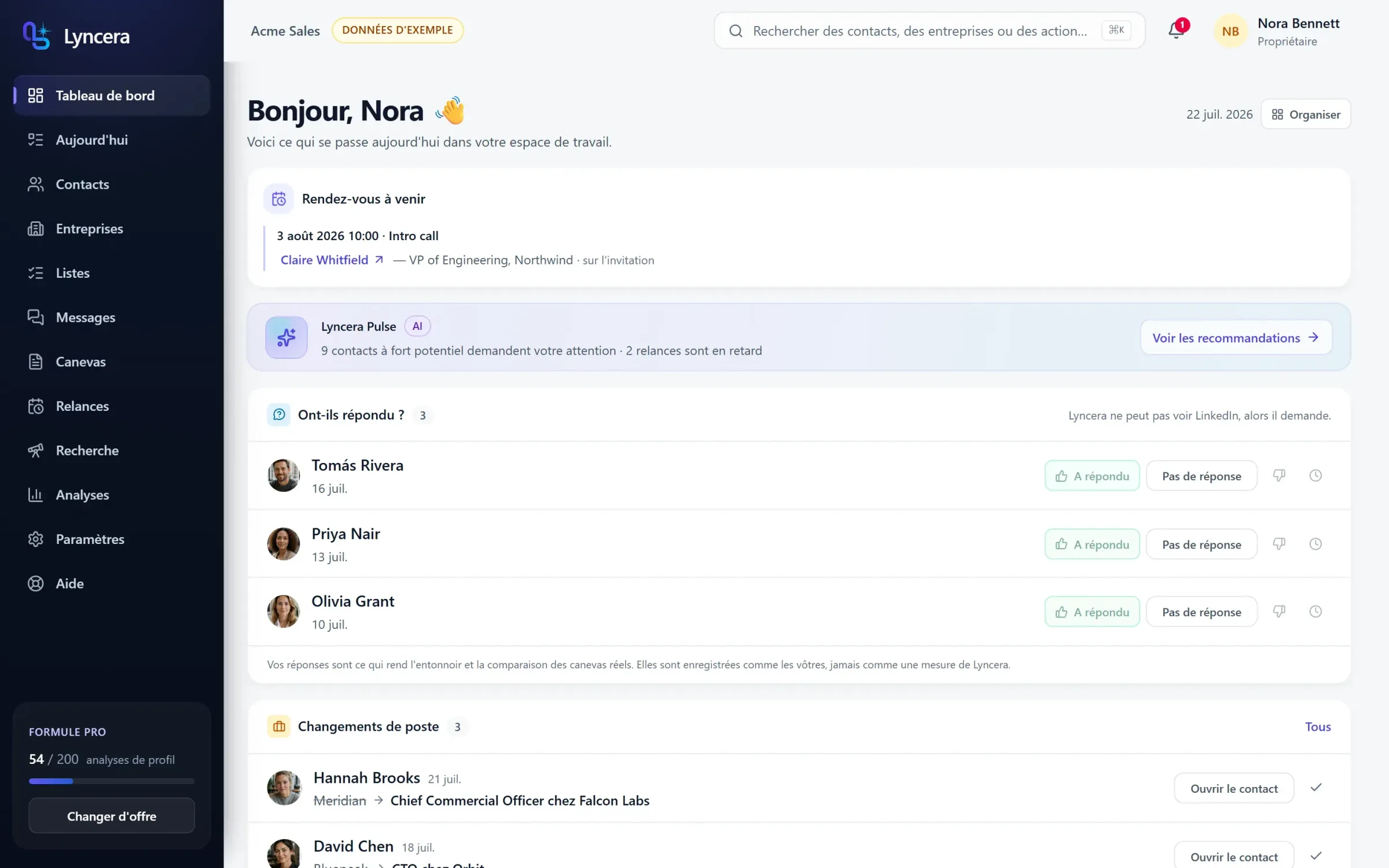Click the Nora Bennett user name
The image size is (1389, 868).
click(1299, 23)
